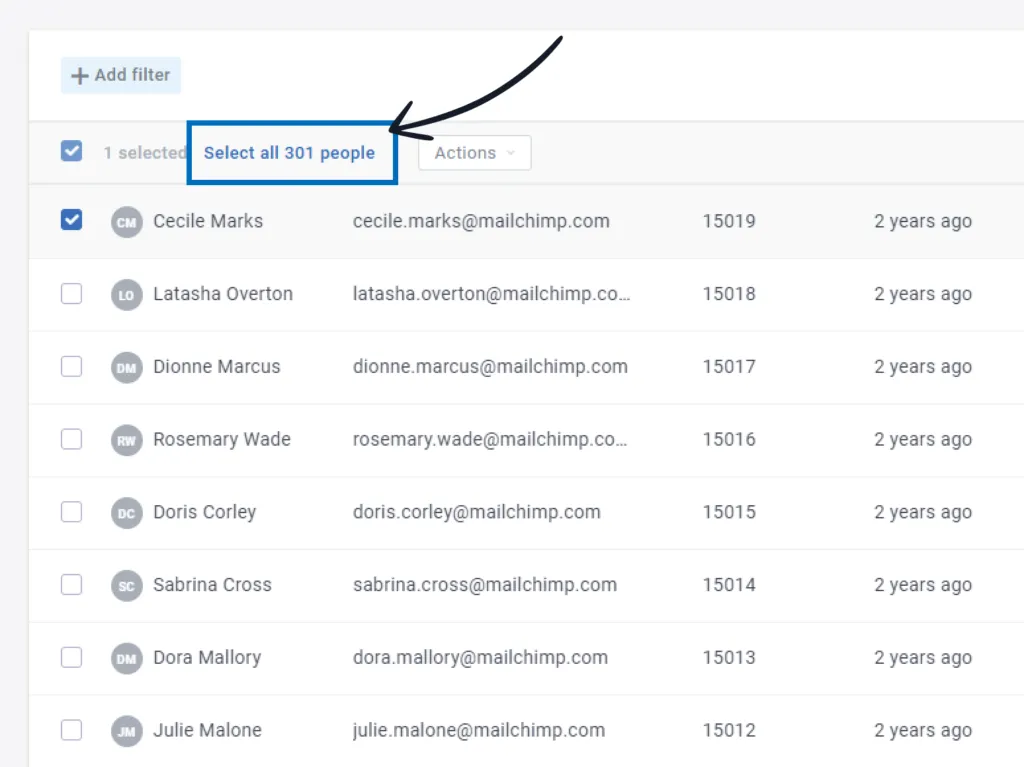Check the Rosemary Wade row checkbox
Screen dimensions: 1024x767
(x=72, y=438)
